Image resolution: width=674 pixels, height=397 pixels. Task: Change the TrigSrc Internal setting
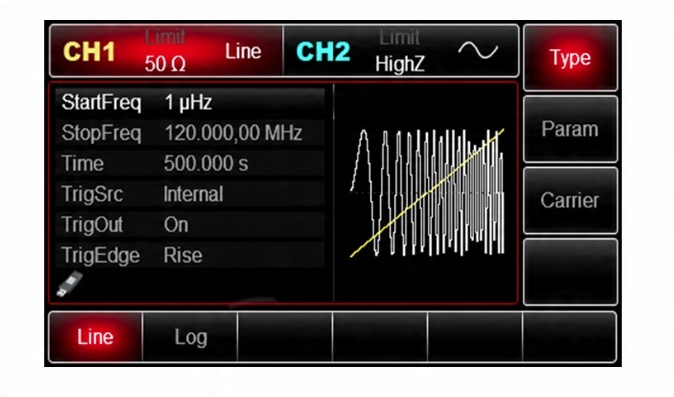tap(190, 194)
